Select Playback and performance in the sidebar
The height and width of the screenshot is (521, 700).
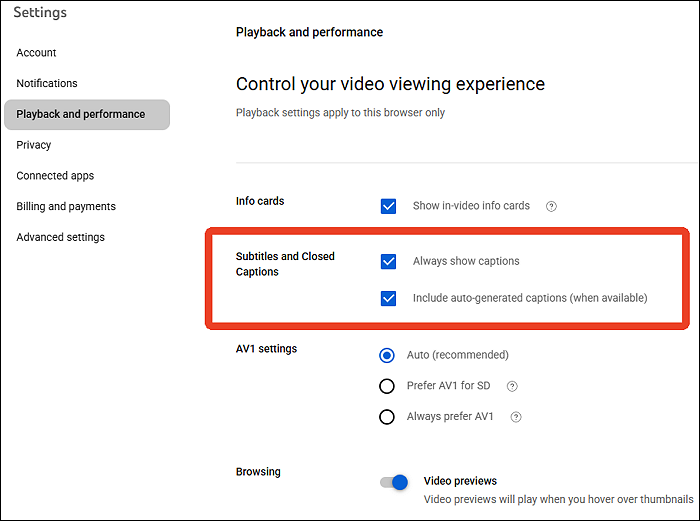(81, 114)
